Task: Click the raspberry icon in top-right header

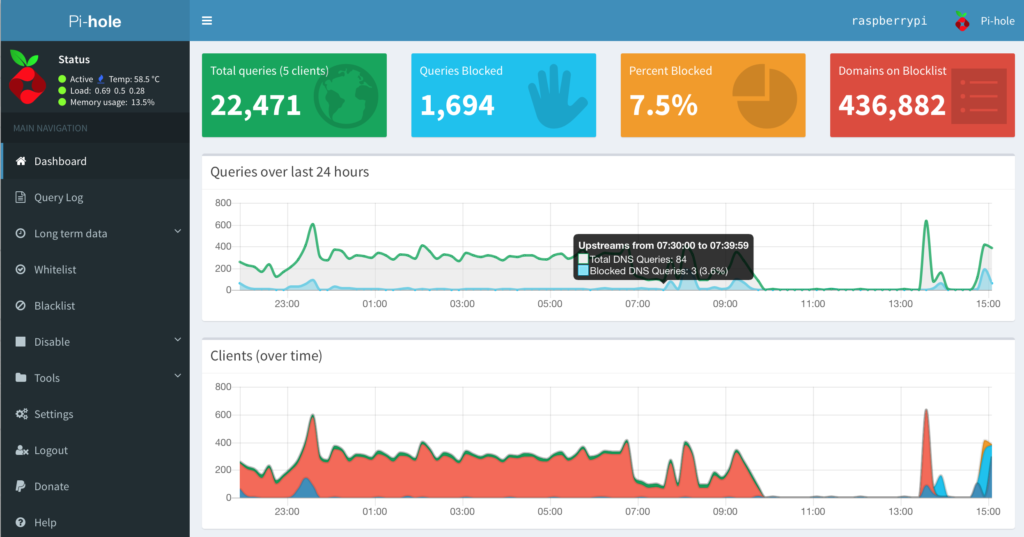Action: pyautogui.click(x=962, y=21)
